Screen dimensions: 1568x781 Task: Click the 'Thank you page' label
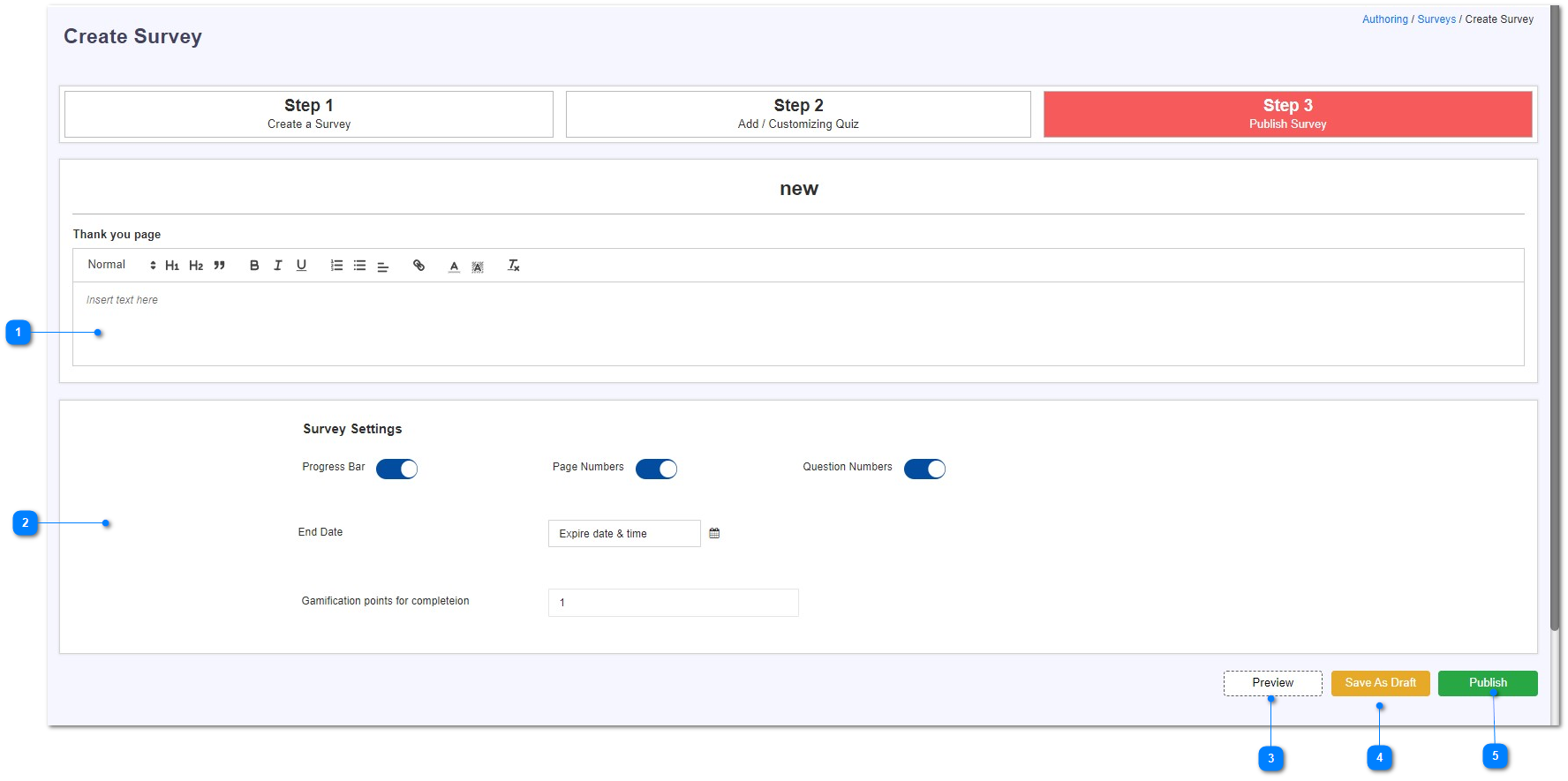(117, 235)
